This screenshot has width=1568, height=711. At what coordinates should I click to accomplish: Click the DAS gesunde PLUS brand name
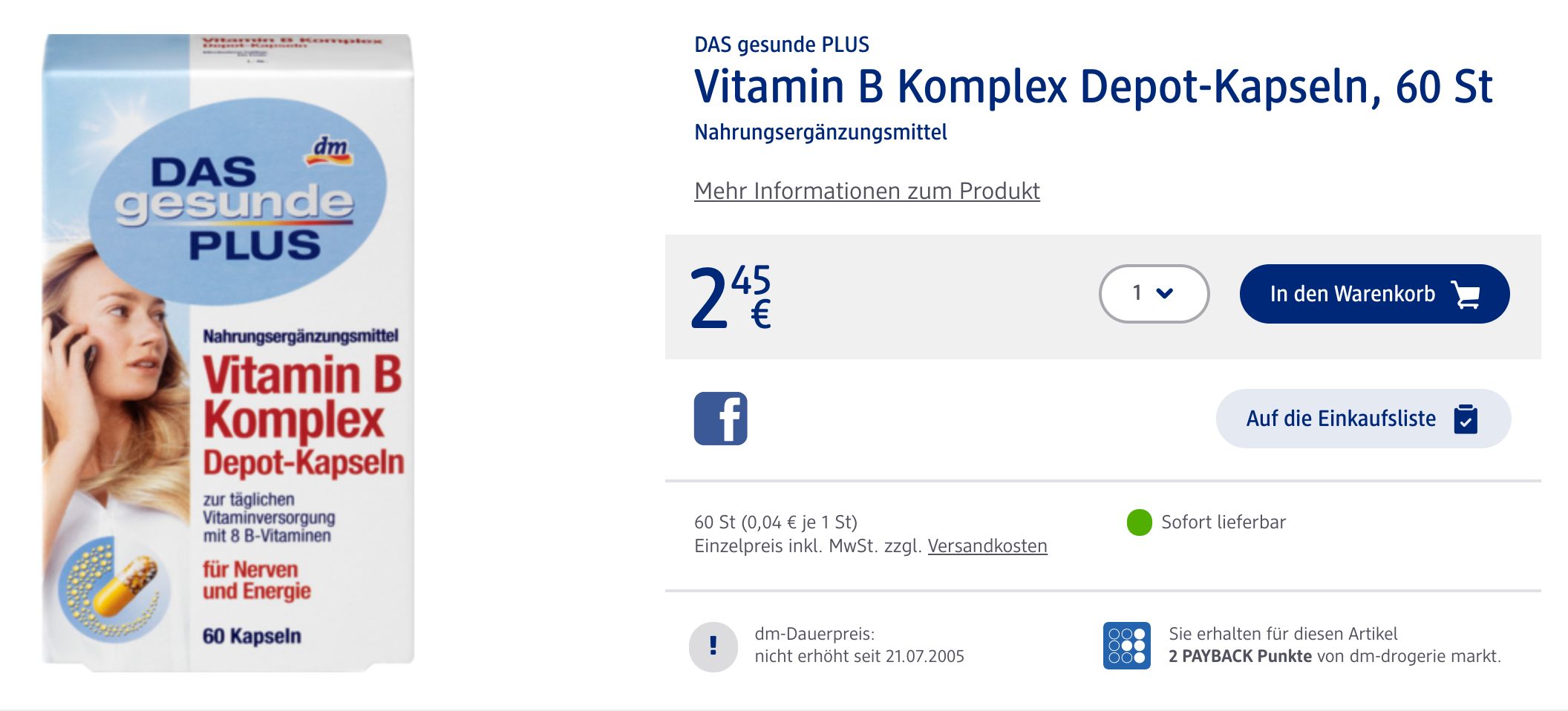pos(781,45)
